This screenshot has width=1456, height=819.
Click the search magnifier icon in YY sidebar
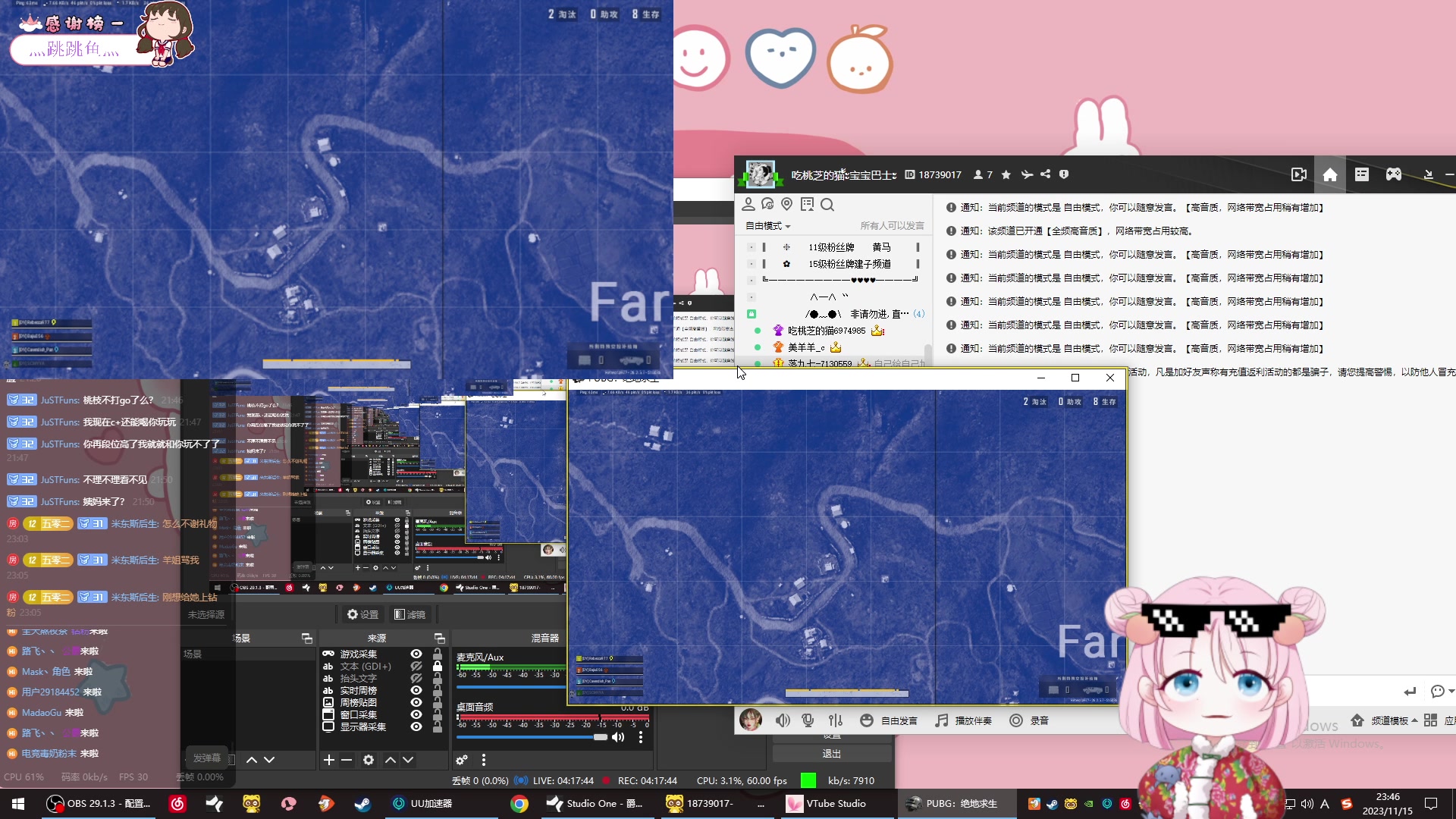827,205
